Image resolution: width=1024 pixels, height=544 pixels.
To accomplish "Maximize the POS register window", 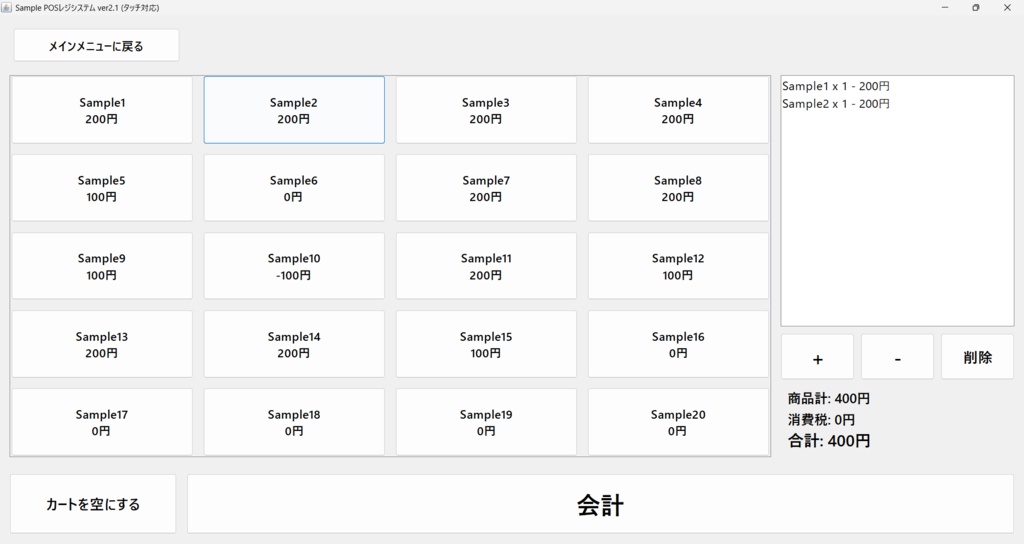I will tap(976, 7).
